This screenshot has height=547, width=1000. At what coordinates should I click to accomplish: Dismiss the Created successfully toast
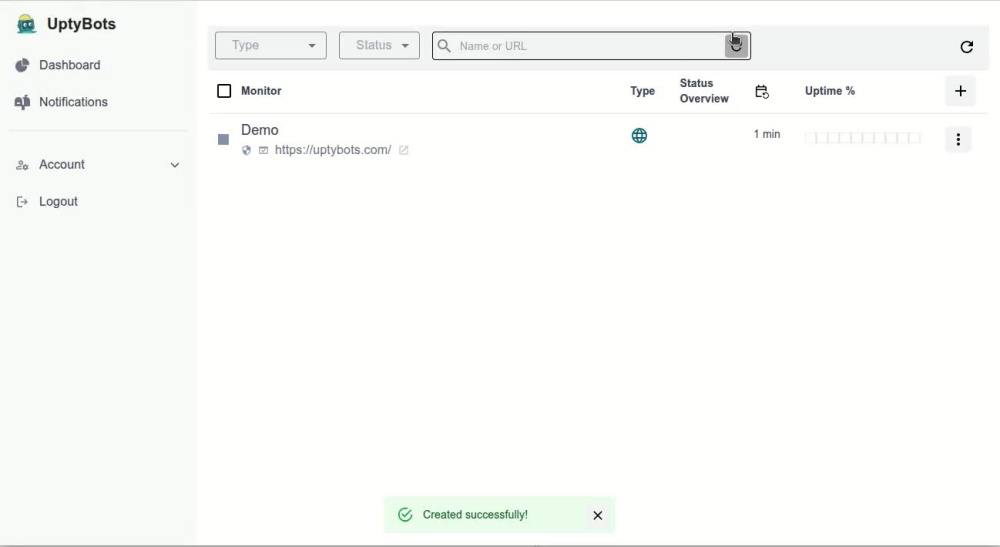(598, 515)
